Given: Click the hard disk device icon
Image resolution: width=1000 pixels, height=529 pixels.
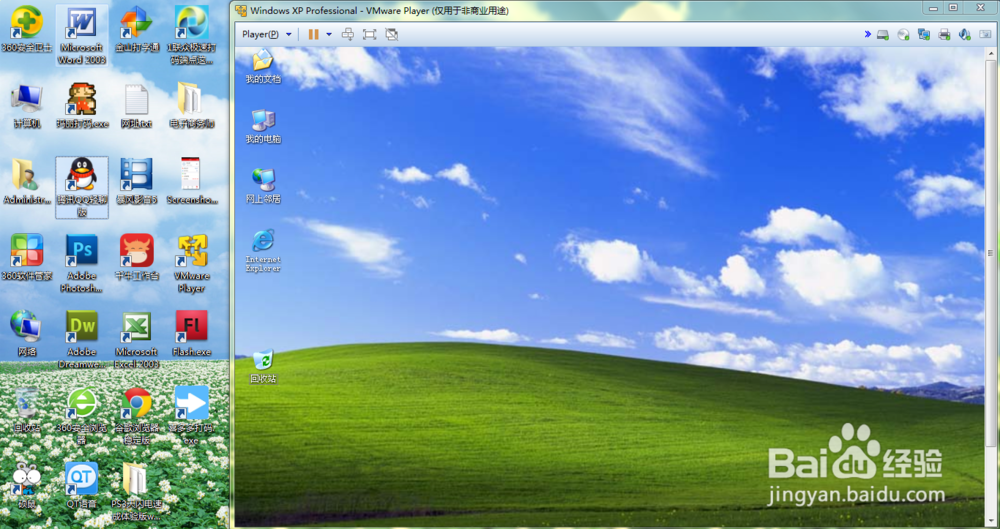Looking at the screenshot, I should click(883, 34).
